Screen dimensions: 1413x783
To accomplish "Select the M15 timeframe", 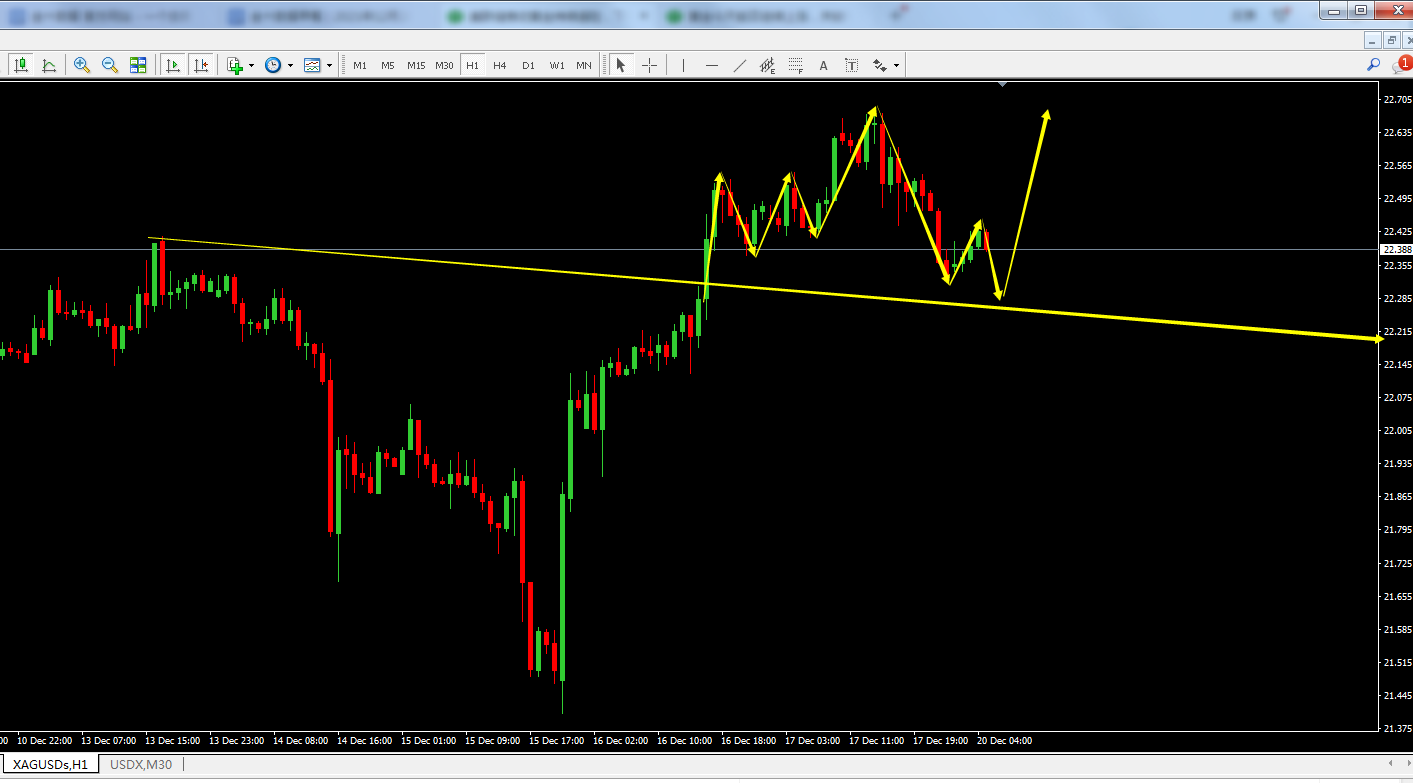I will (416, 65).
